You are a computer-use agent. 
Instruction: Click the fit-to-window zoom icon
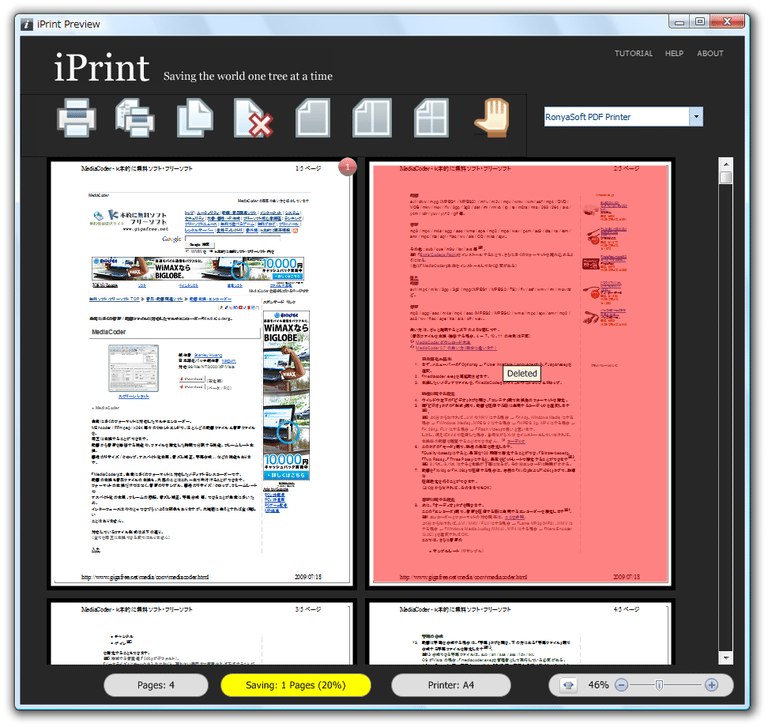[568, 685]
